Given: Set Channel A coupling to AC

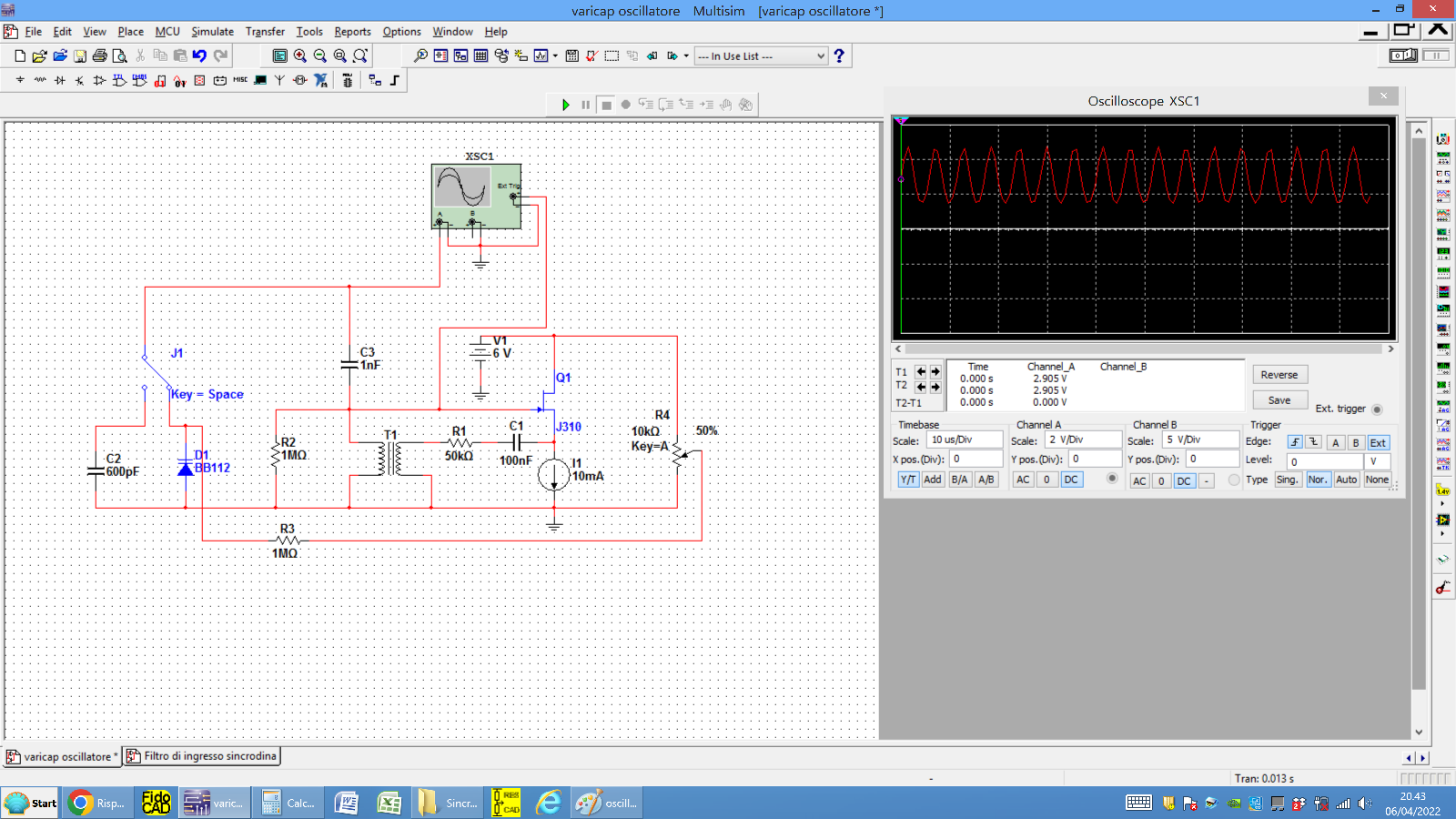Looking at the screenshot, I should (x=1023, y=480).
